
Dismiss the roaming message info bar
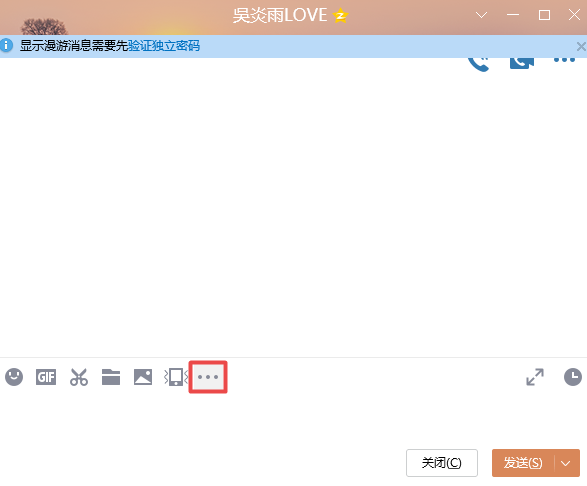pos(581,46)
